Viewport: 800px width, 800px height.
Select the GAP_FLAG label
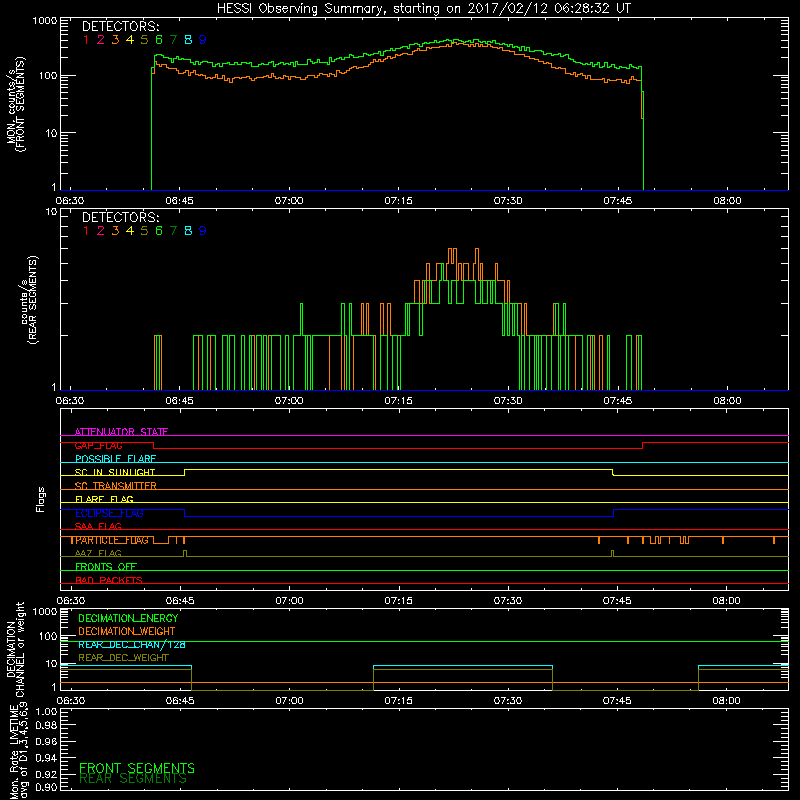click(x=98, y=445)
